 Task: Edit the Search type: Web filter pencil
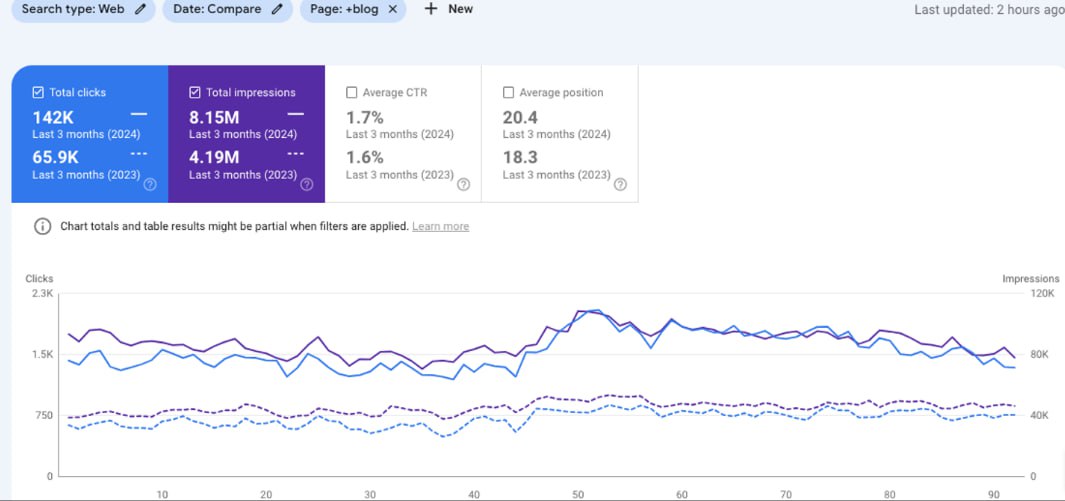click(140, 9)
